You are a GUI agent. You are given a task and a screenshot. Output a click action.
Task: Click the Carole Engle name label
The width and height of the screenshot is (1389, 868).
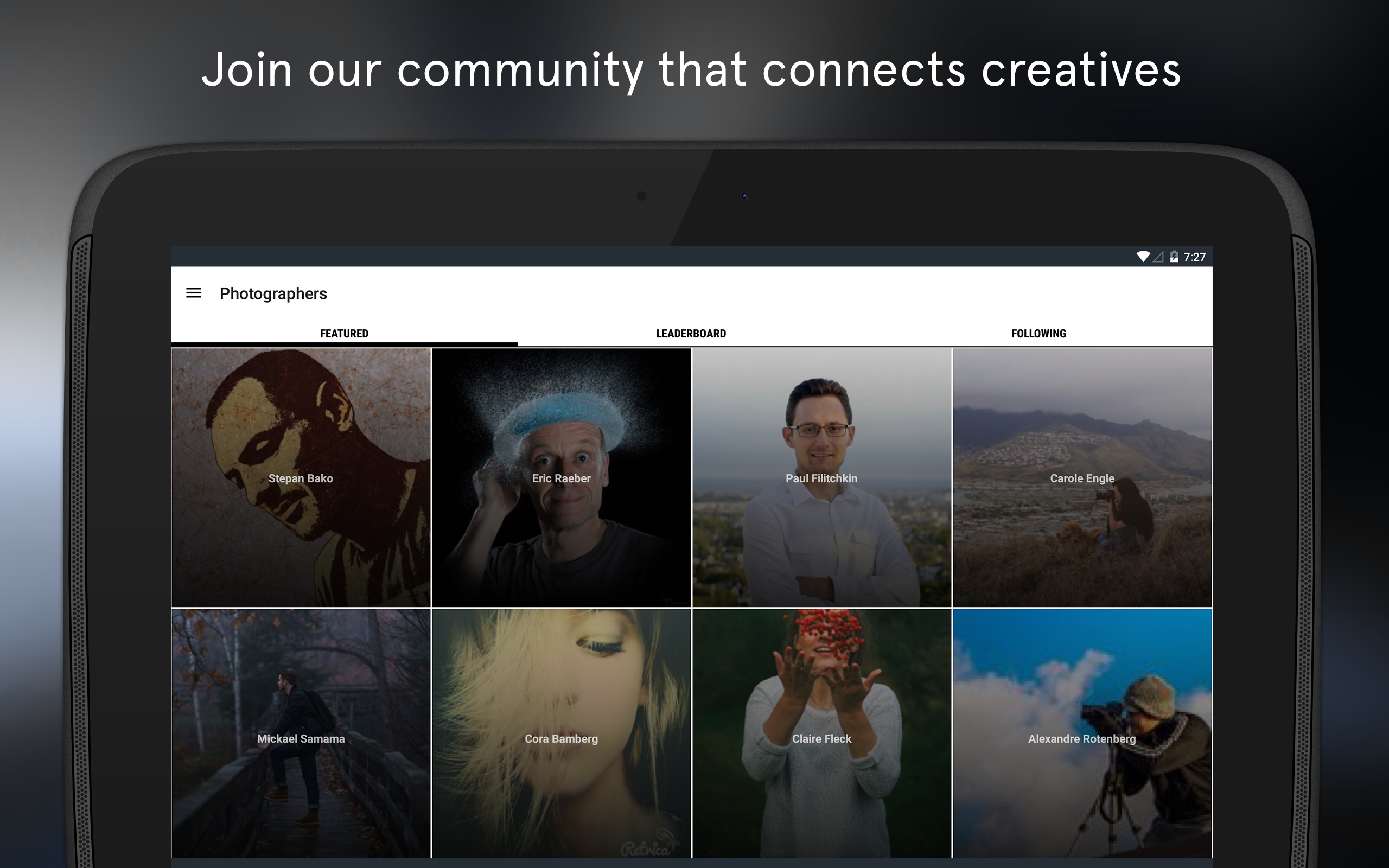click(x=1082, y=478)
